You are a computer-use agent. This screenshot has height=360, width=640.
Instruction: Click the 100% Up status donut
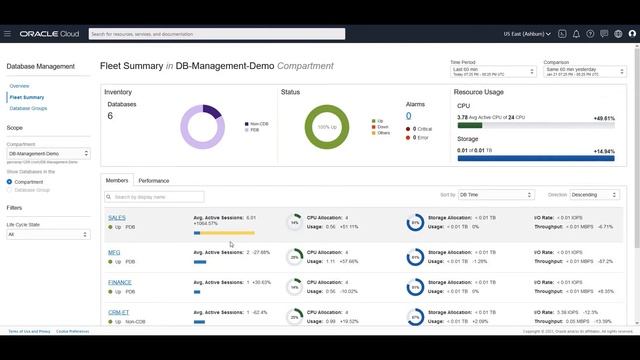coord(327,127)
